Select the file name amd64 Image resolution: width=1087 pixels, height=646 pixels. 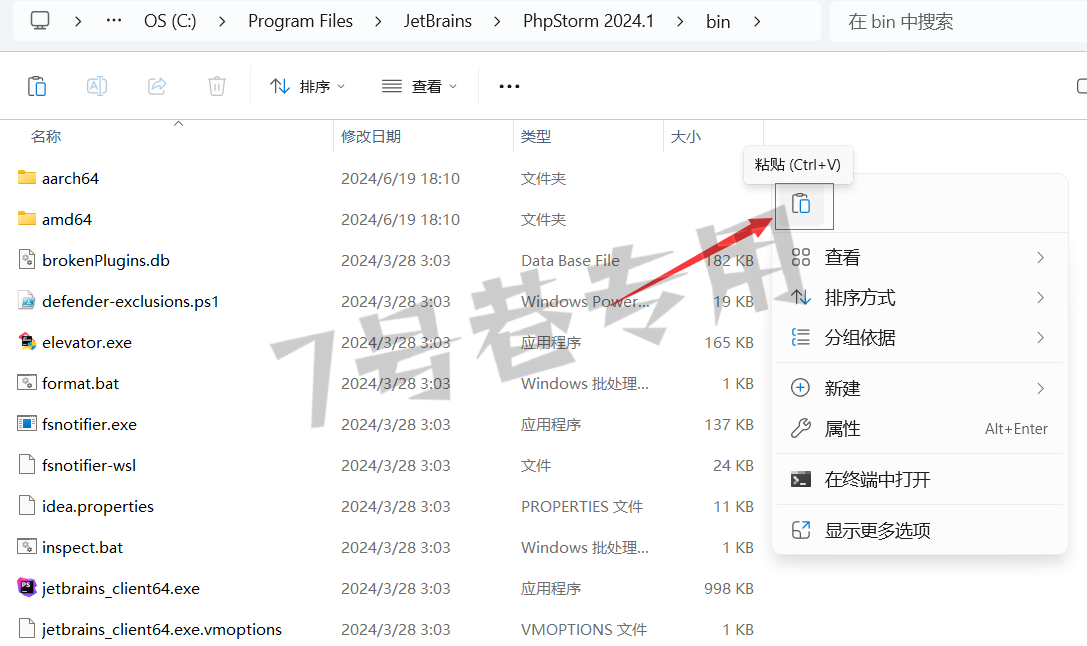pyautogui.click(x=67, y=220)
